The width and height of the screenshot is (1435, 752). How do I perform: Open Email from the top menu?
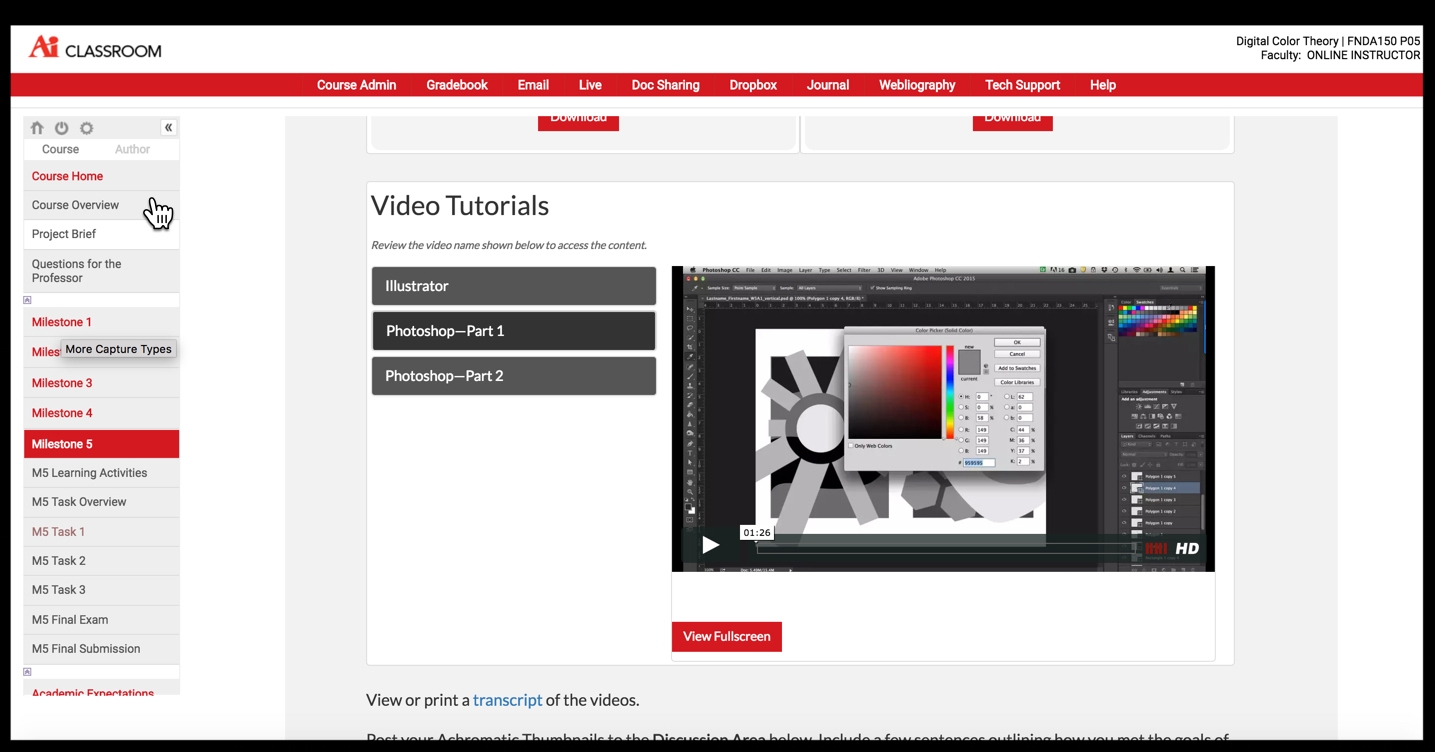click(x=533, y=85)
